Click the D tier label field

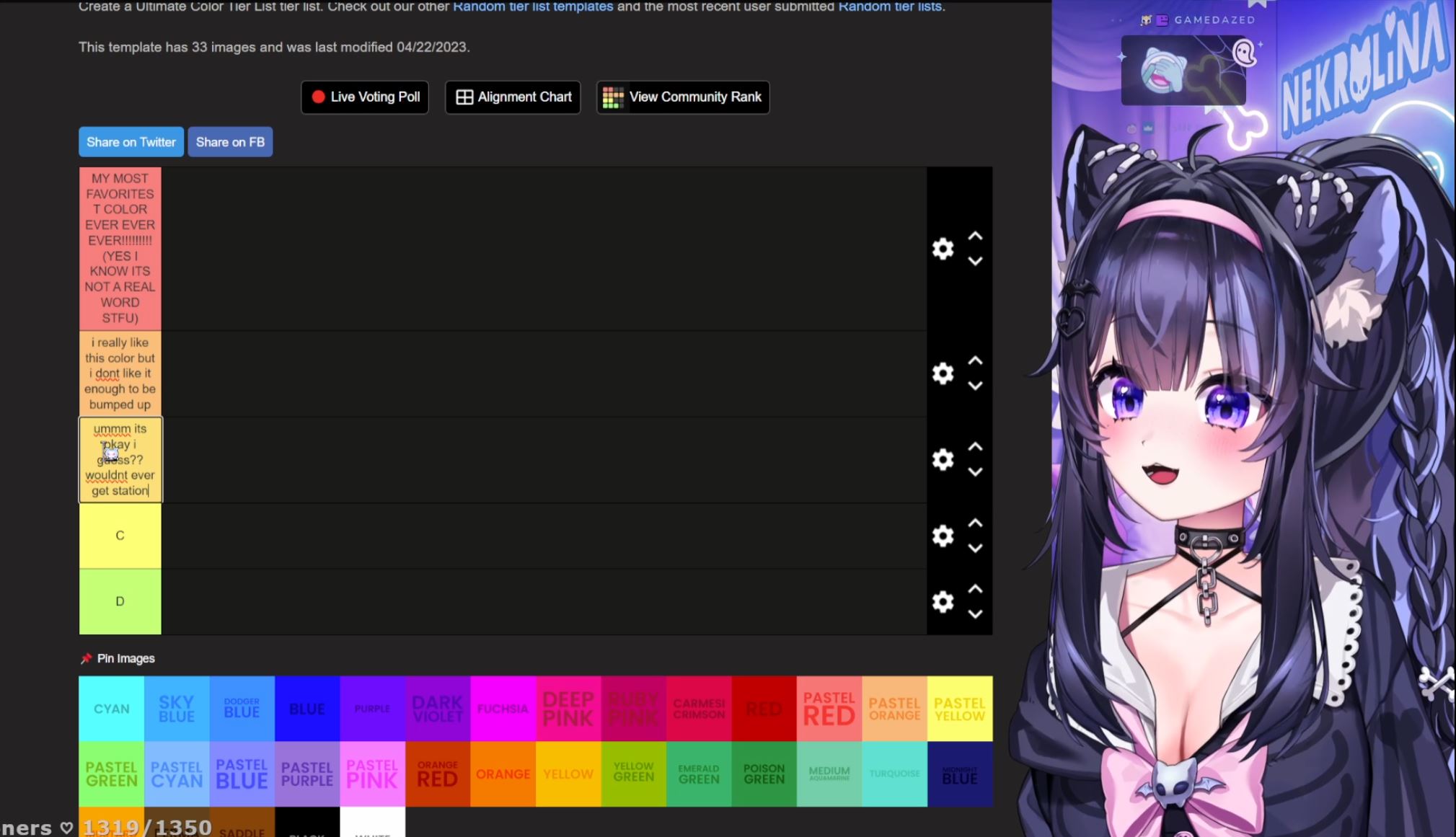click(120, 601)
